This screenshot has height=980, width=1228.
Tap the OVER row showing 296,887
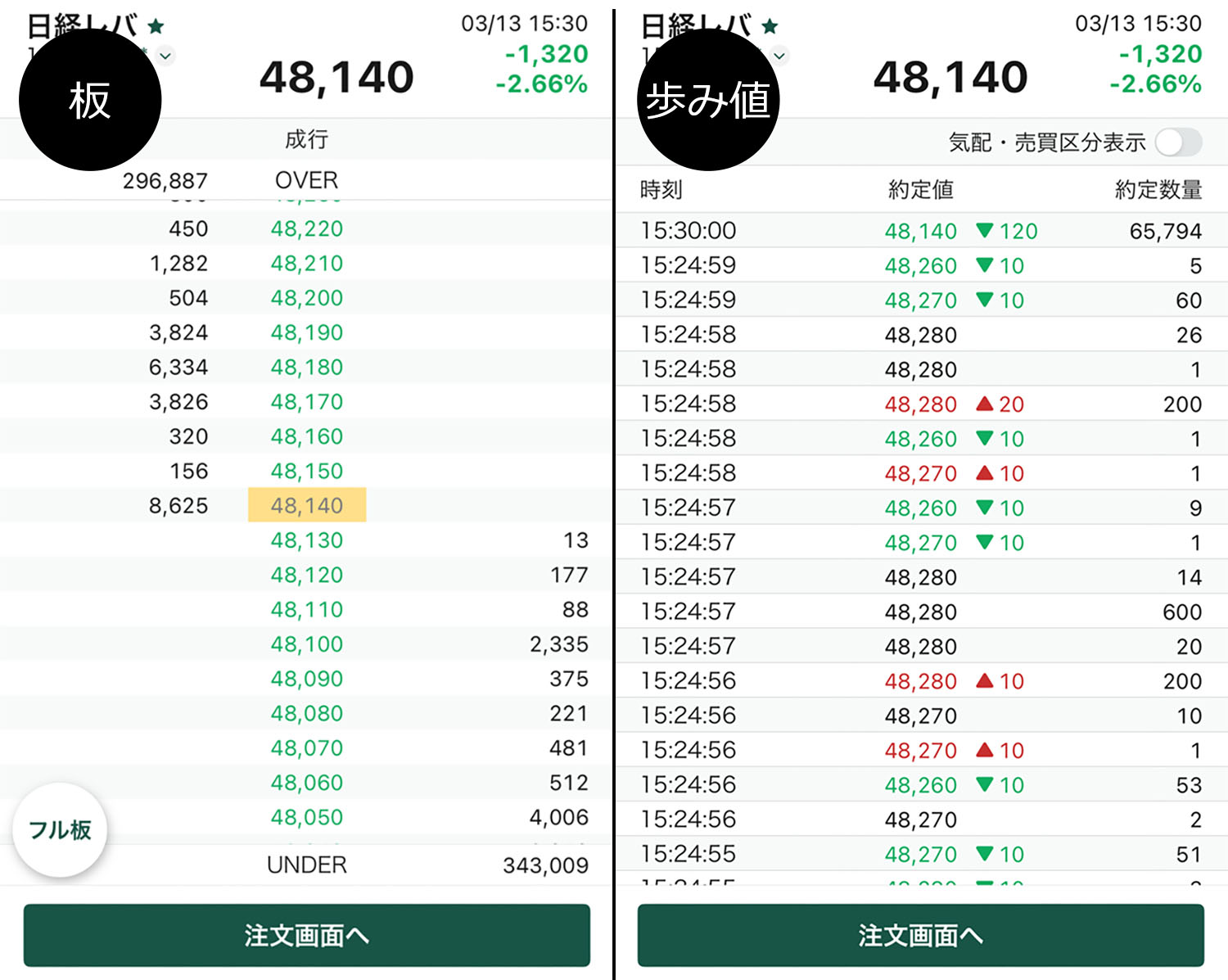(x=306, y=180)
